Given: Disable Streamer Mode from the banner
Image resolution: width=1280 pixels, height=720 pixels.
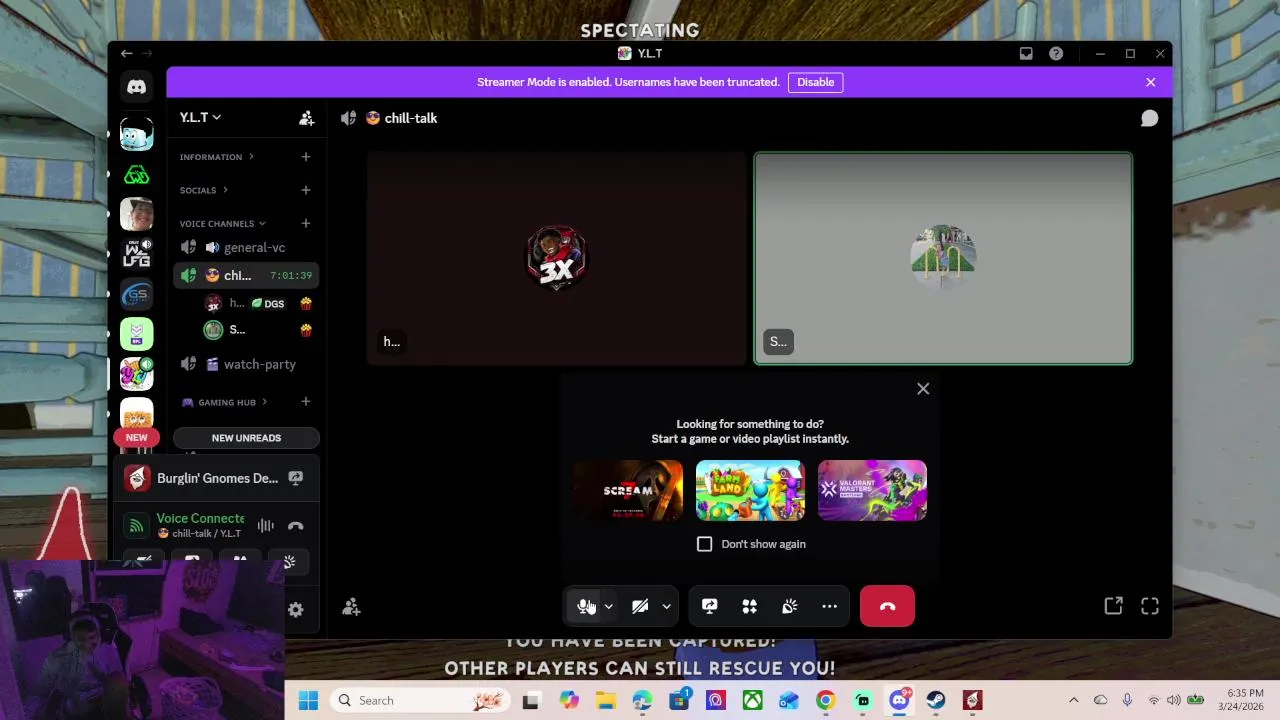Looking at the screenshot, I should click(x=815, y=82).
